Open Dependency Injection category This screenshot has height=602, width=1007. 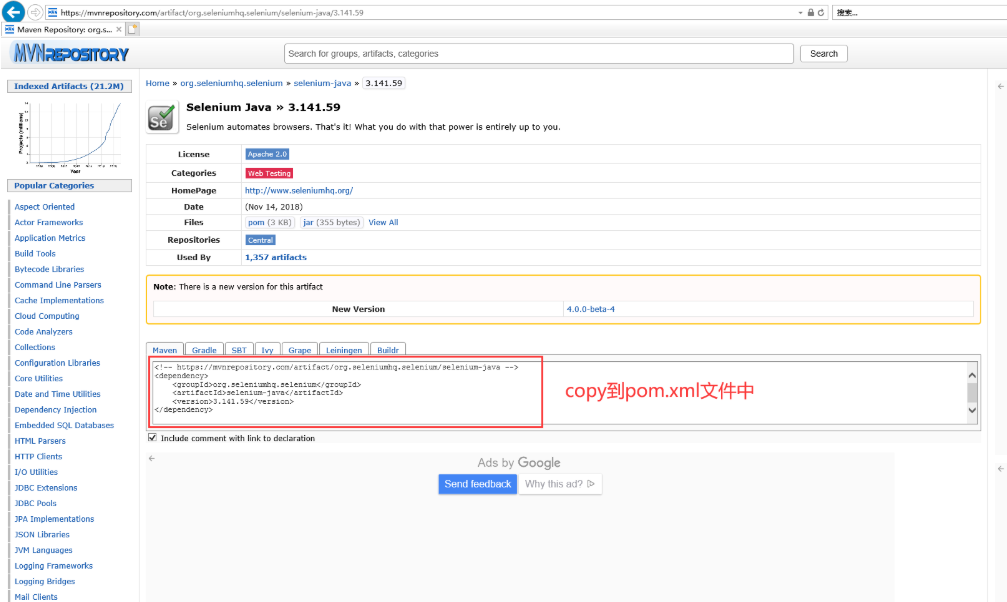tap(55, 410)
